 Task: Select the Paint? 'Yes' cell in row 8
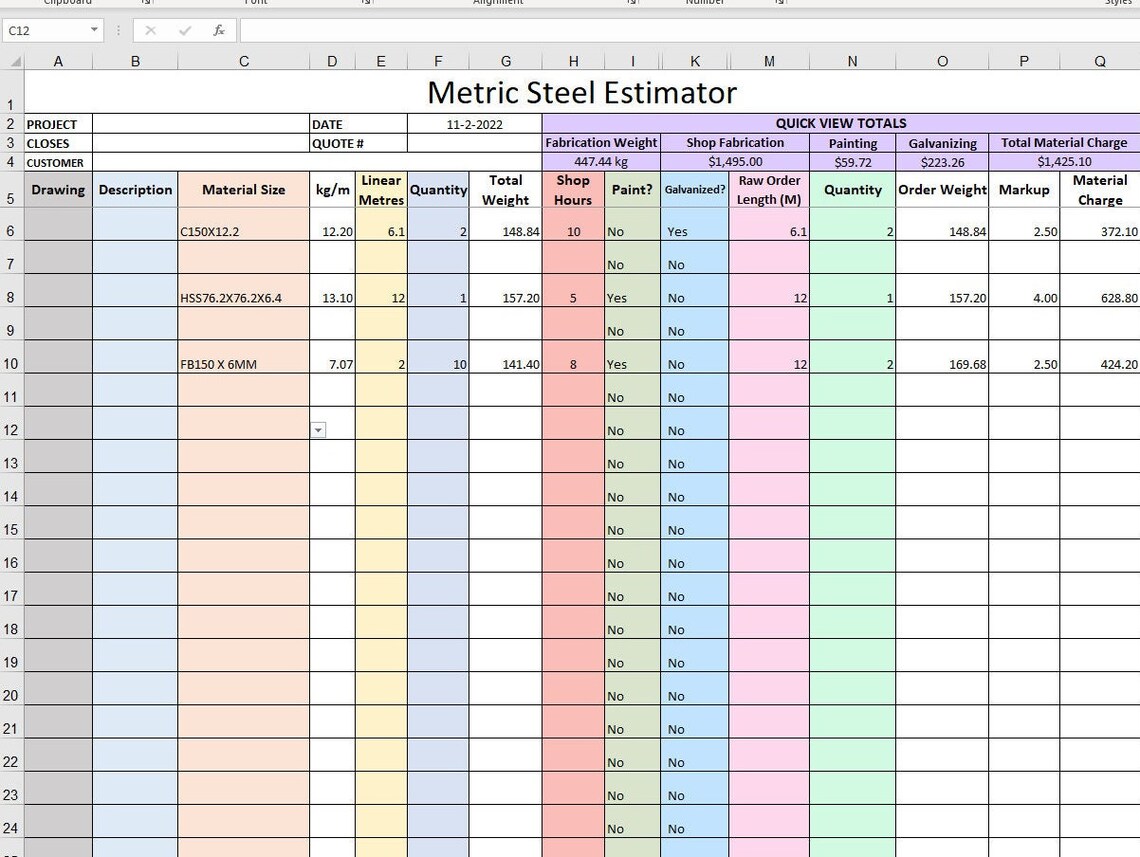632,297
